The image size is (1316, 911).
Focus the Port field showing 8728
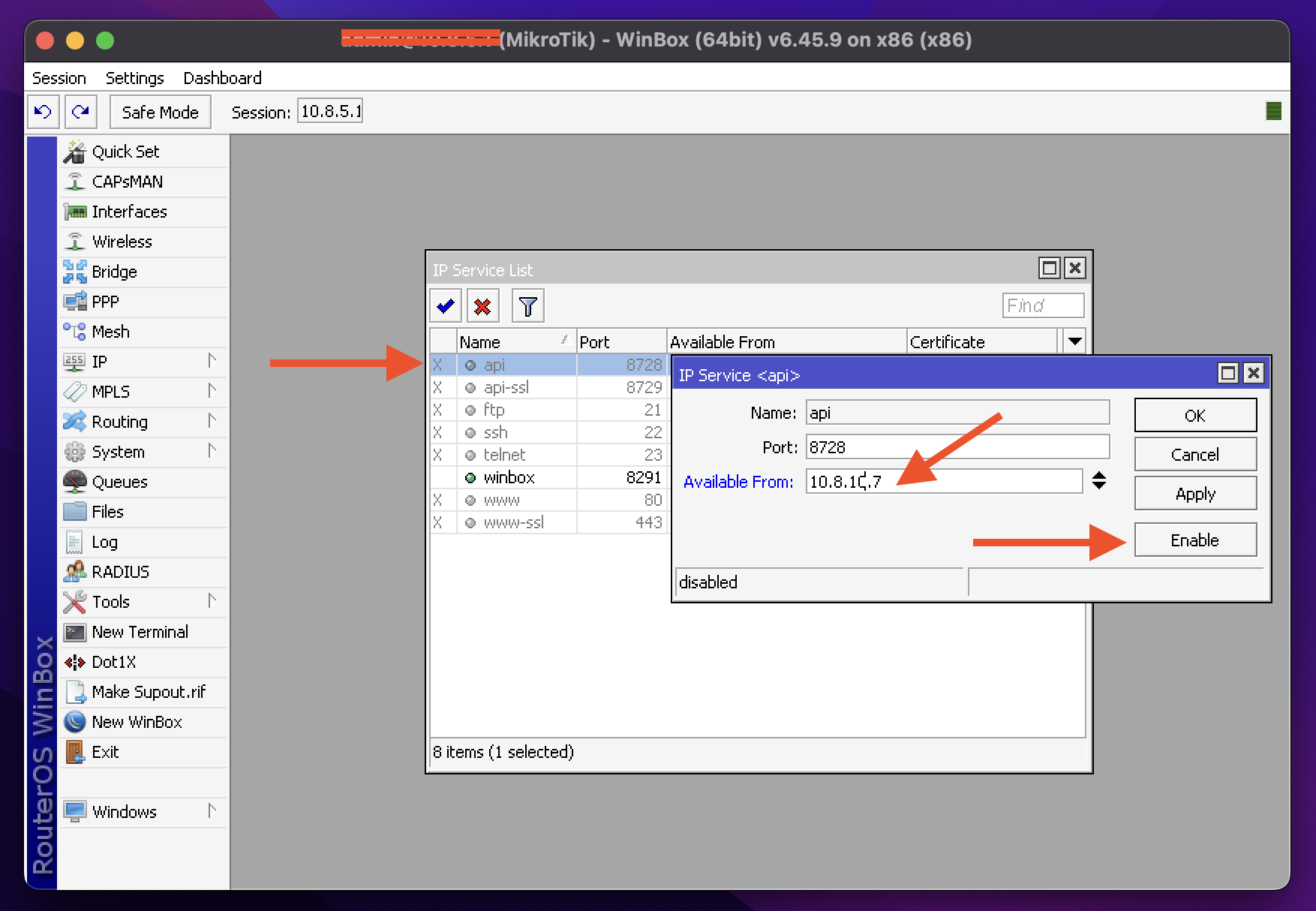point(957,446)
